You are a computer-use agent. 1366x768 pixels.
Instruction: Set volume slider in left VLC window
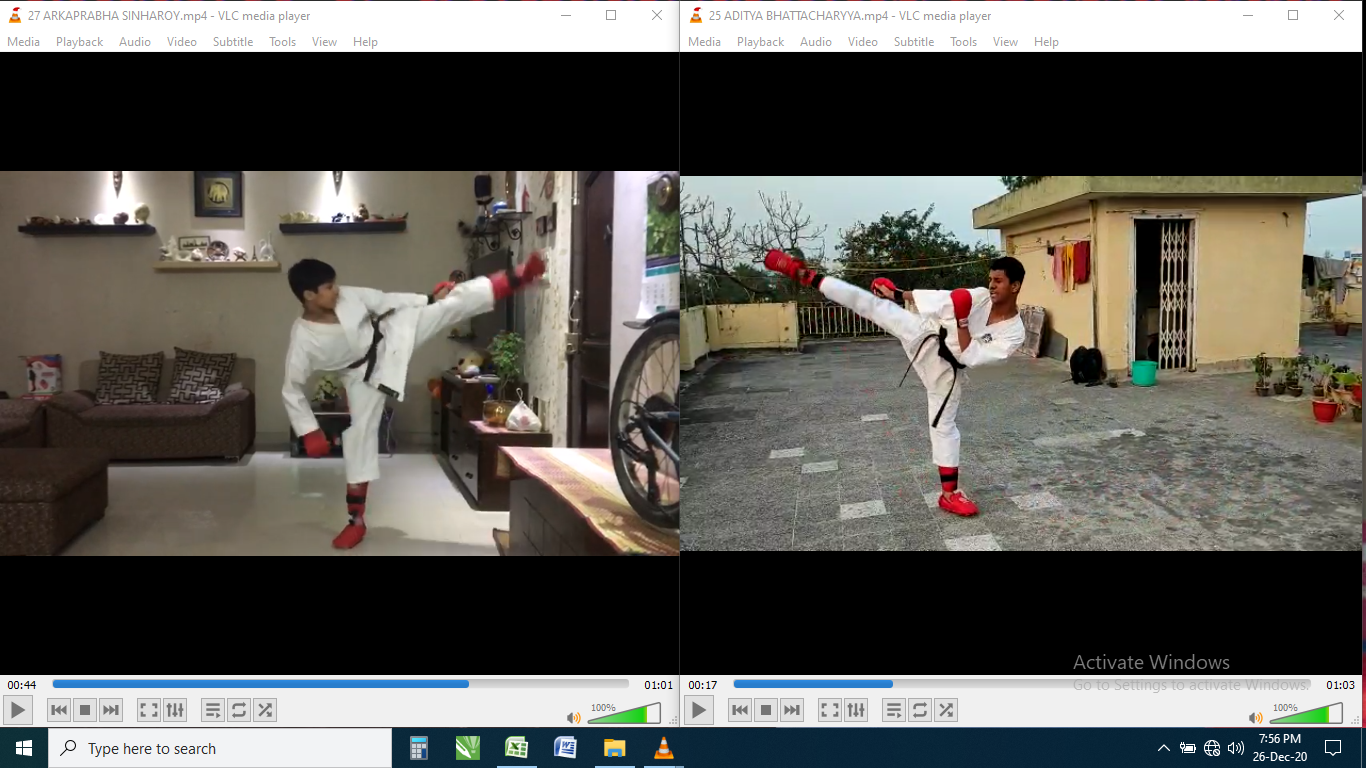pos(625,713)
